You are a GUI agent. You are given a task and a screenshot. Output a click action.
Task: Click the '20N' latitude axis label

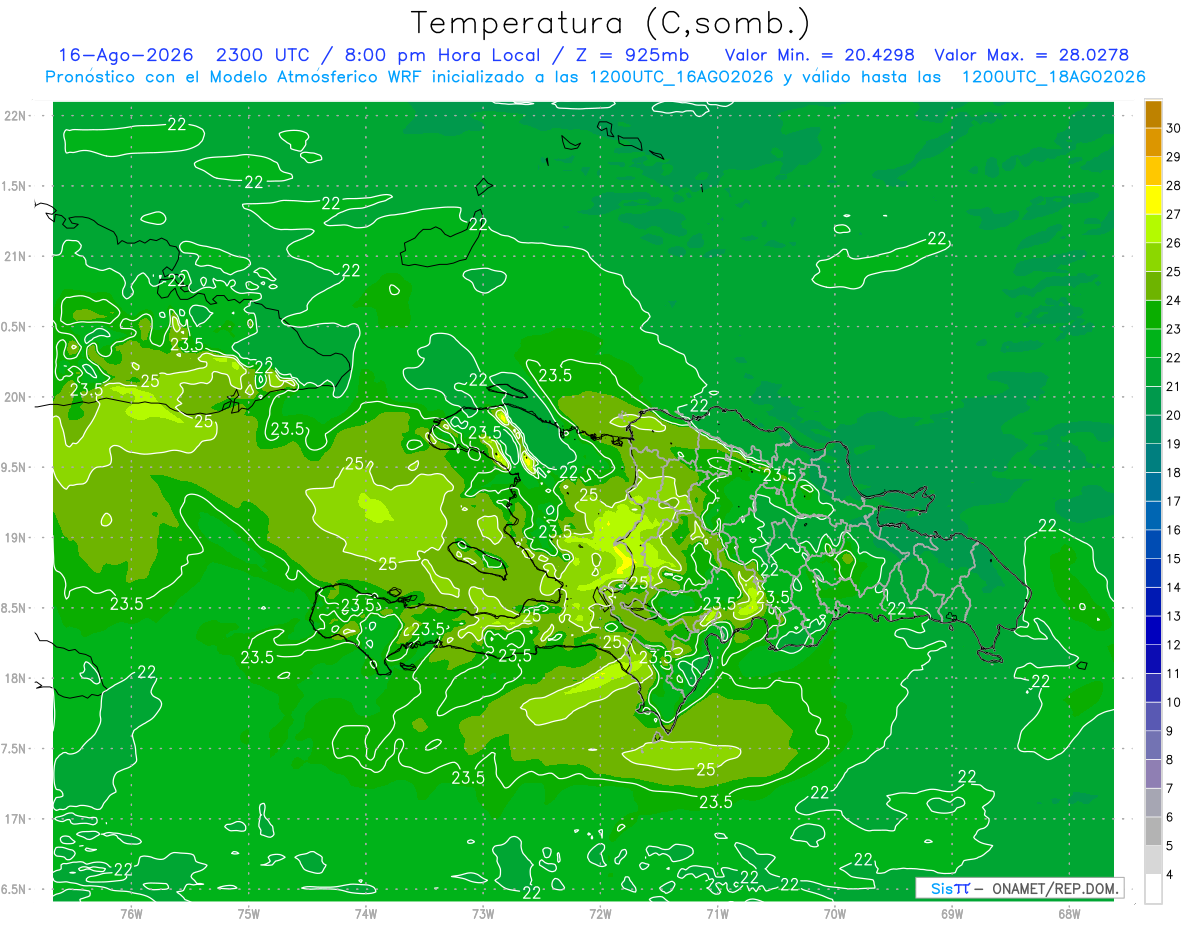[17, 397]
